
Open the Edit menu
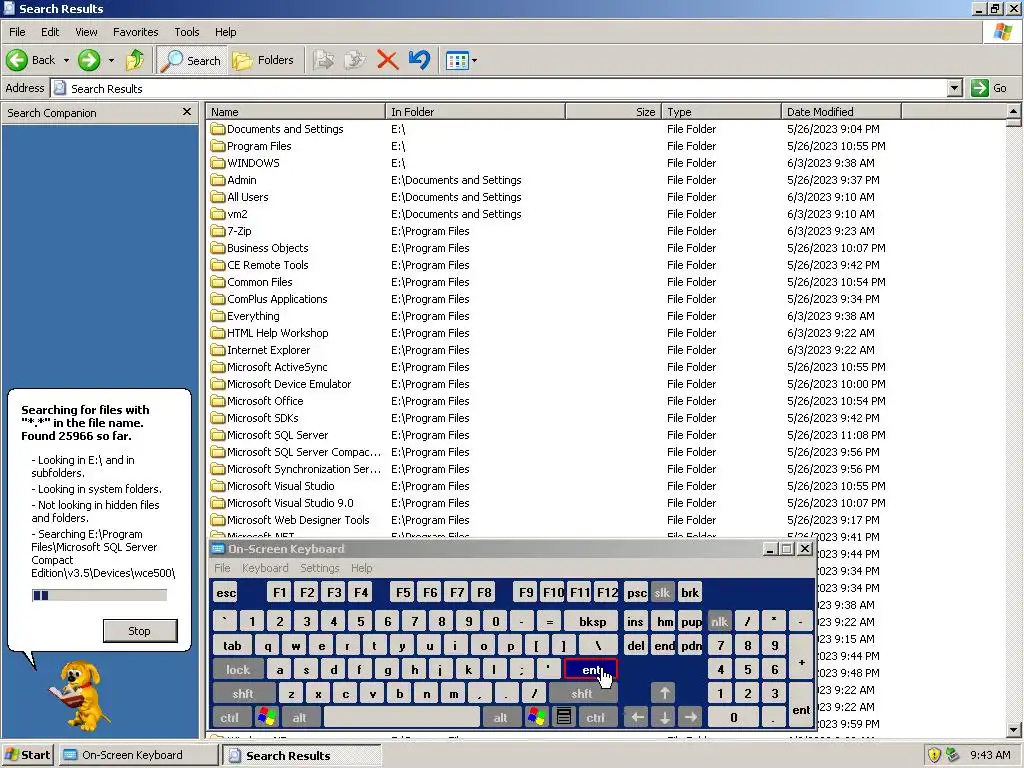point(50,32)
